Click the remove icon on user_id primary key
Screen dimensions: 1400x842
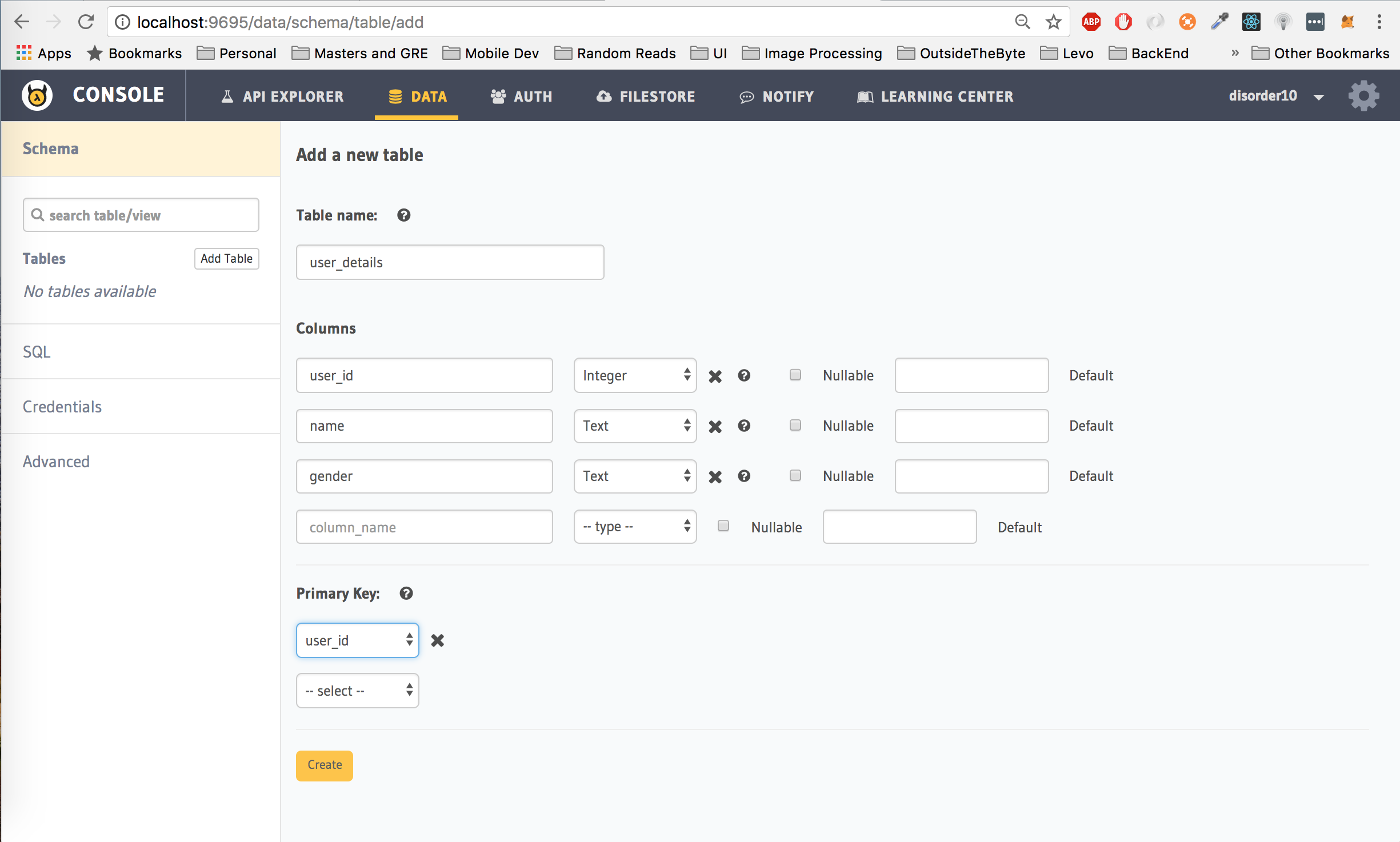click(x=437, y=640)
